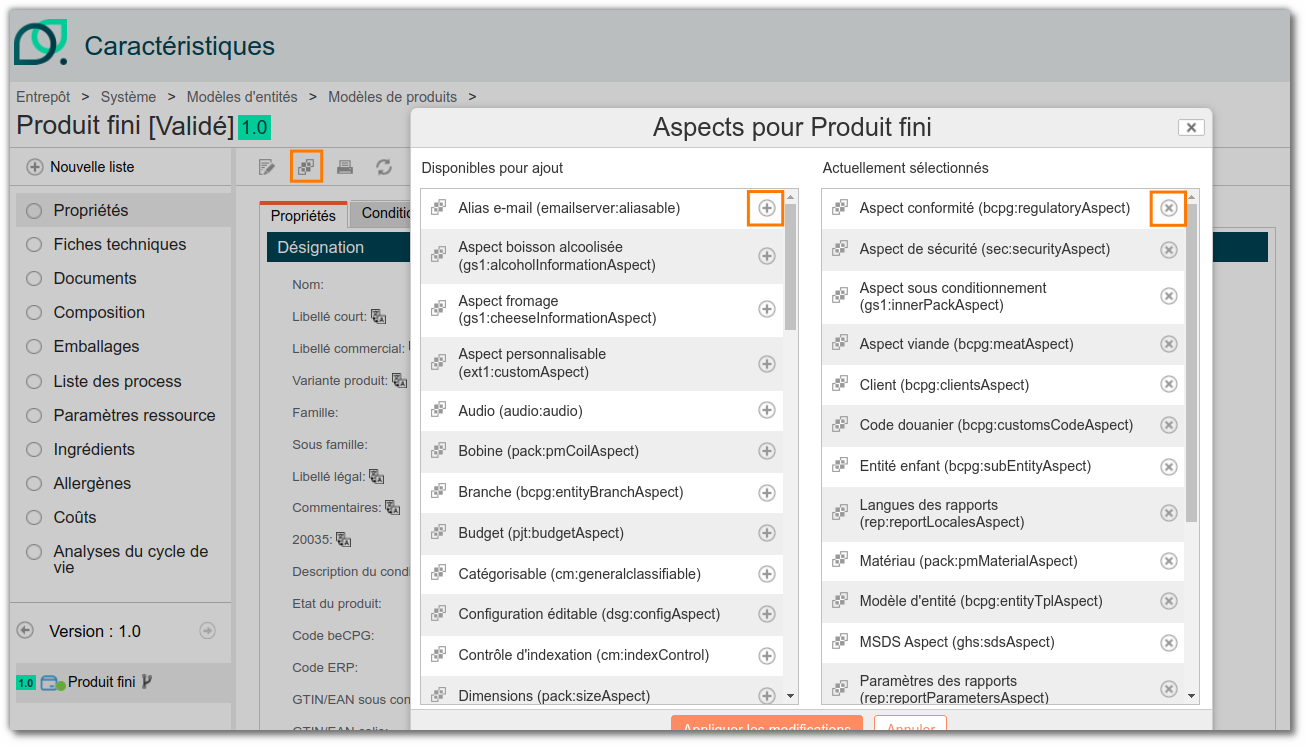Remove the Modèle d'entité aspect
Screen dimensions: 1306x746
point(1168,601)
